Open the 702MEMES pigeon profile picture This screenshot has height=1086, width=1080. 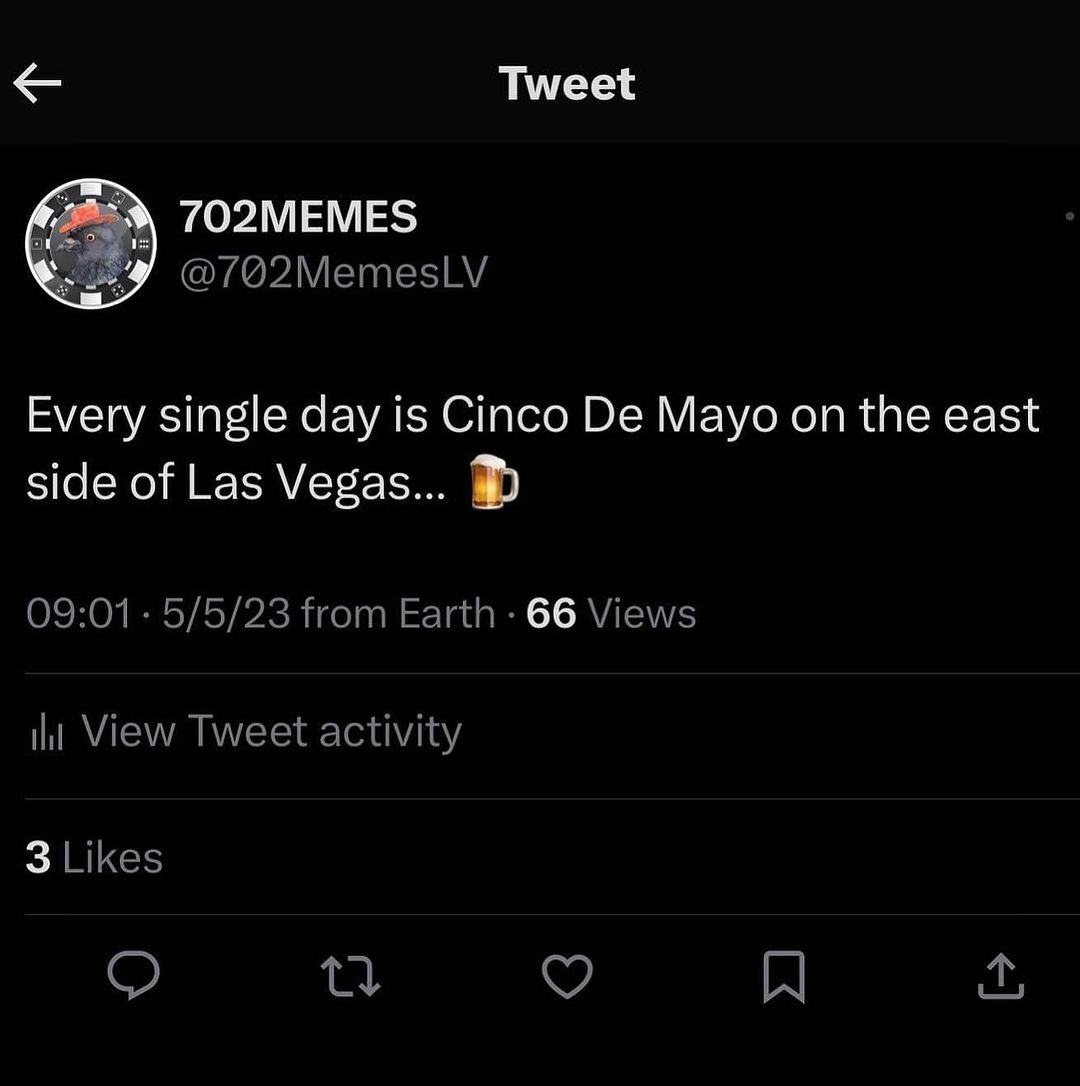[x=91, y=244]
